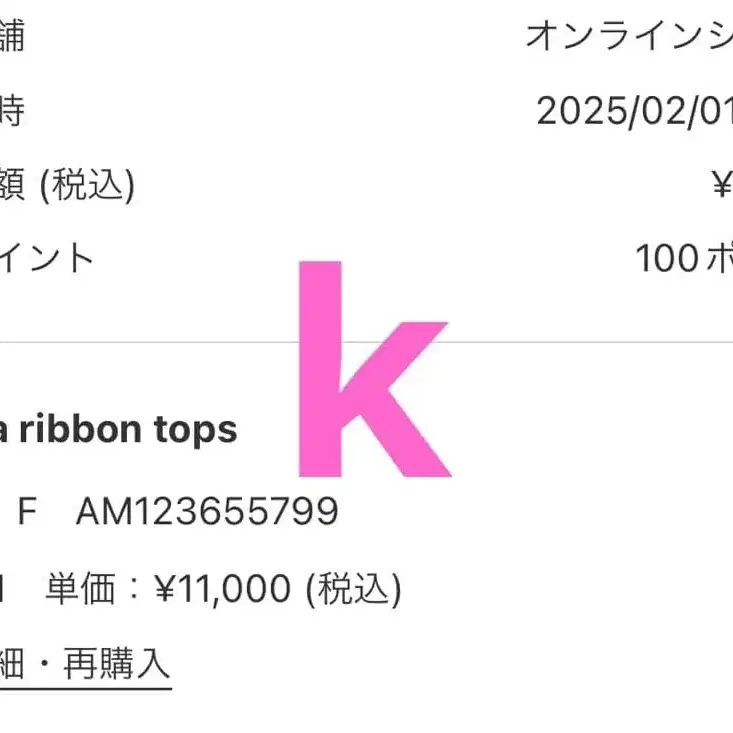
Task: Tap the 舗 store label
Action: point(12,37)
